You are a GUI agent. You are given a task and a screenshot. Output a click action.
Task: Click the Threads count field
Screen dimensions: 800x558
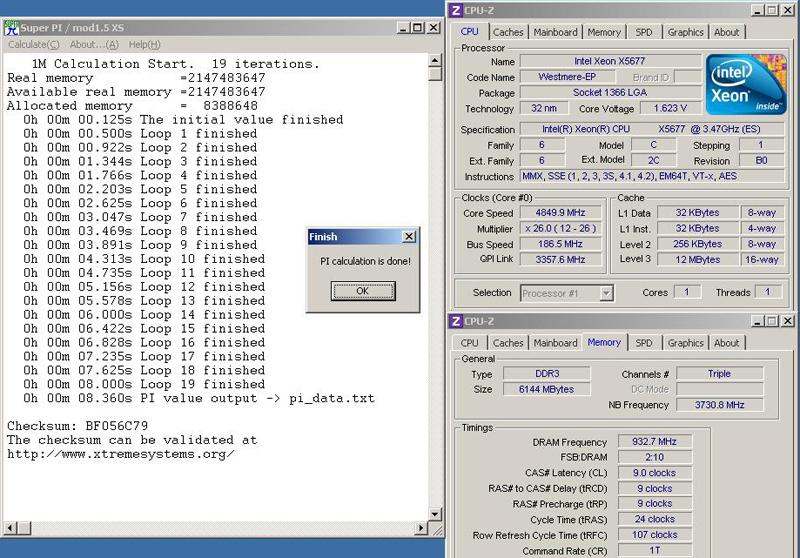point(767,292)
